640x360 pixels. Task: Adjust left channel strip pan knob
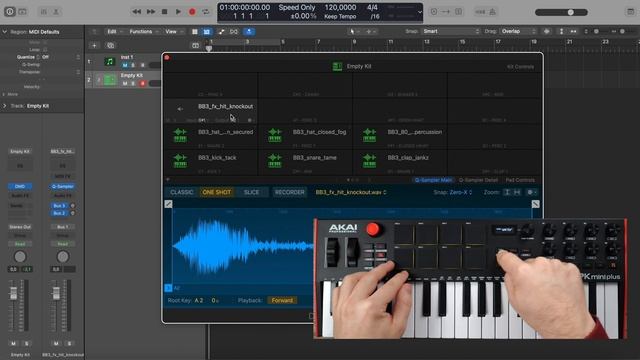20,257
